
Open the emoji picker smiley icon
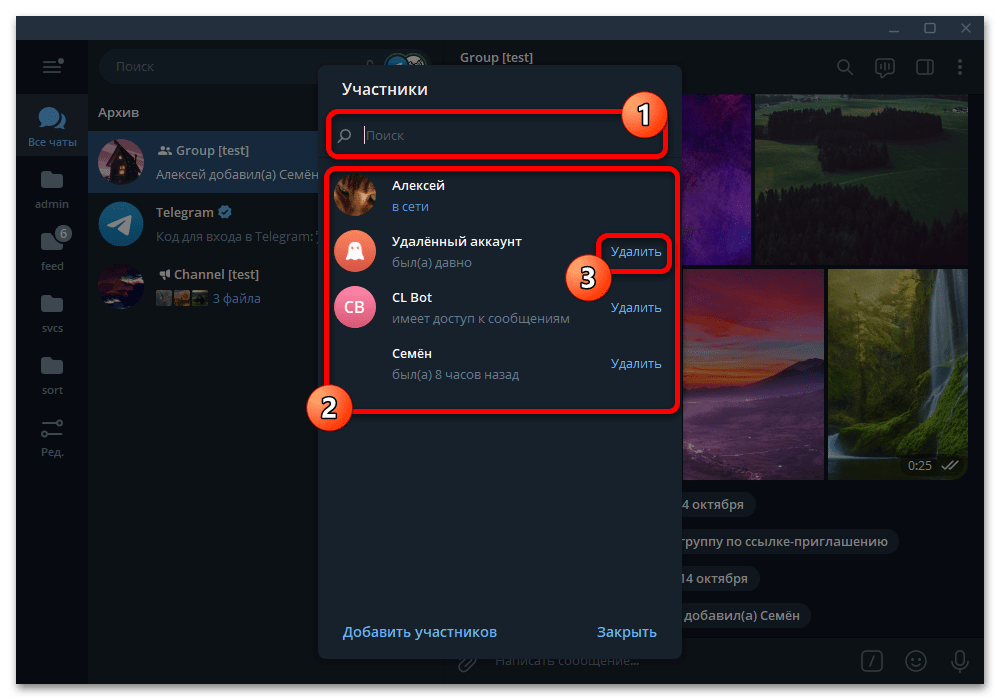pyautogui.click(x=916, y=660)
